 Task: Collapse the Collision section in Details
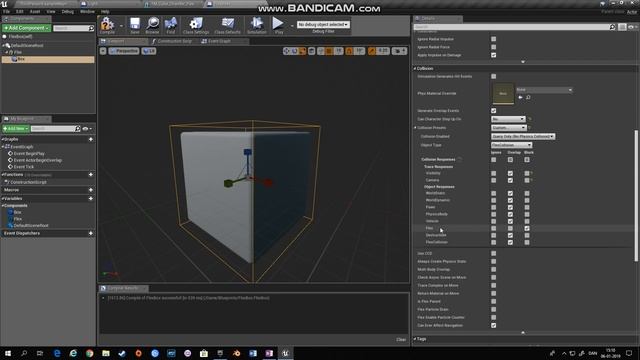pos(415,69)
